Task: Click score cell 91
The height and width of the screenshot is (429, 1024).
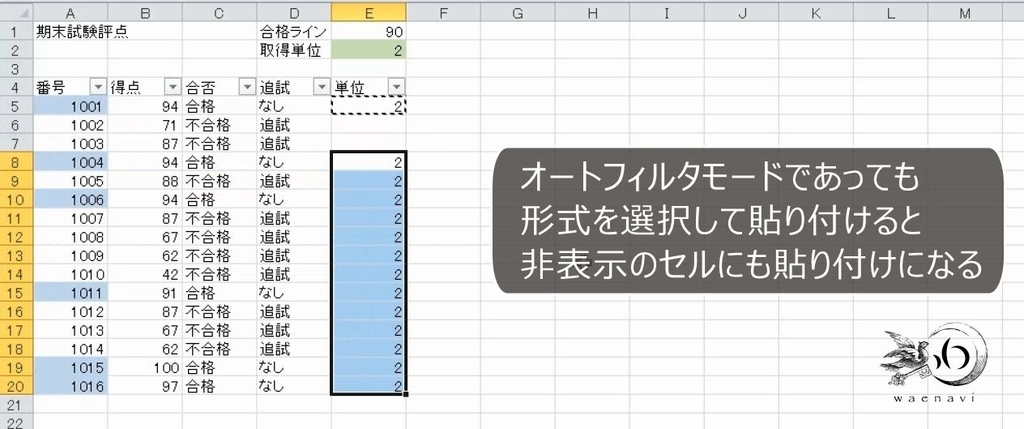Action: click(x=145, y=293)
